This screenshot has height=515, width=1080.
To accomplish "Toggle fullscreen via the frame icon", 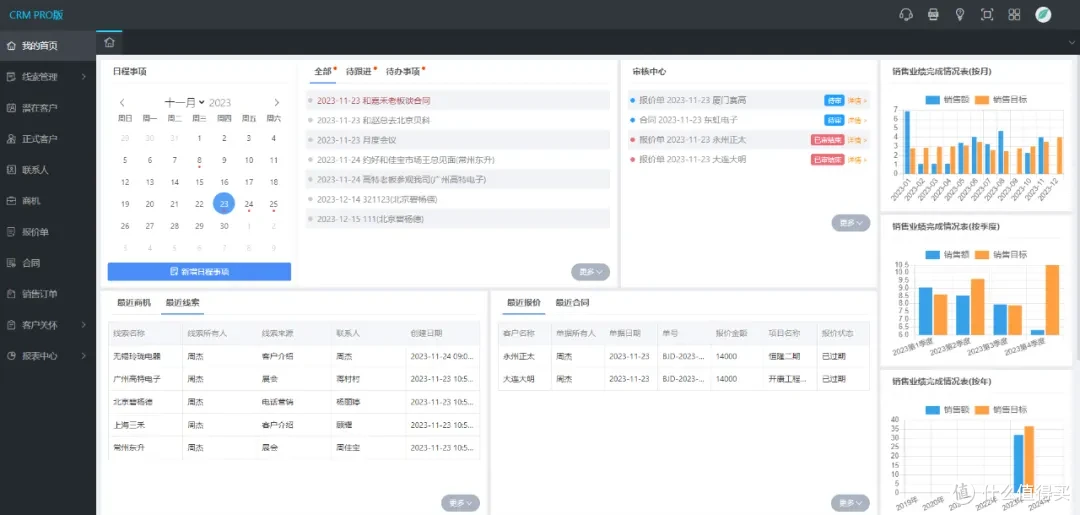I will [x=987, y=14].
